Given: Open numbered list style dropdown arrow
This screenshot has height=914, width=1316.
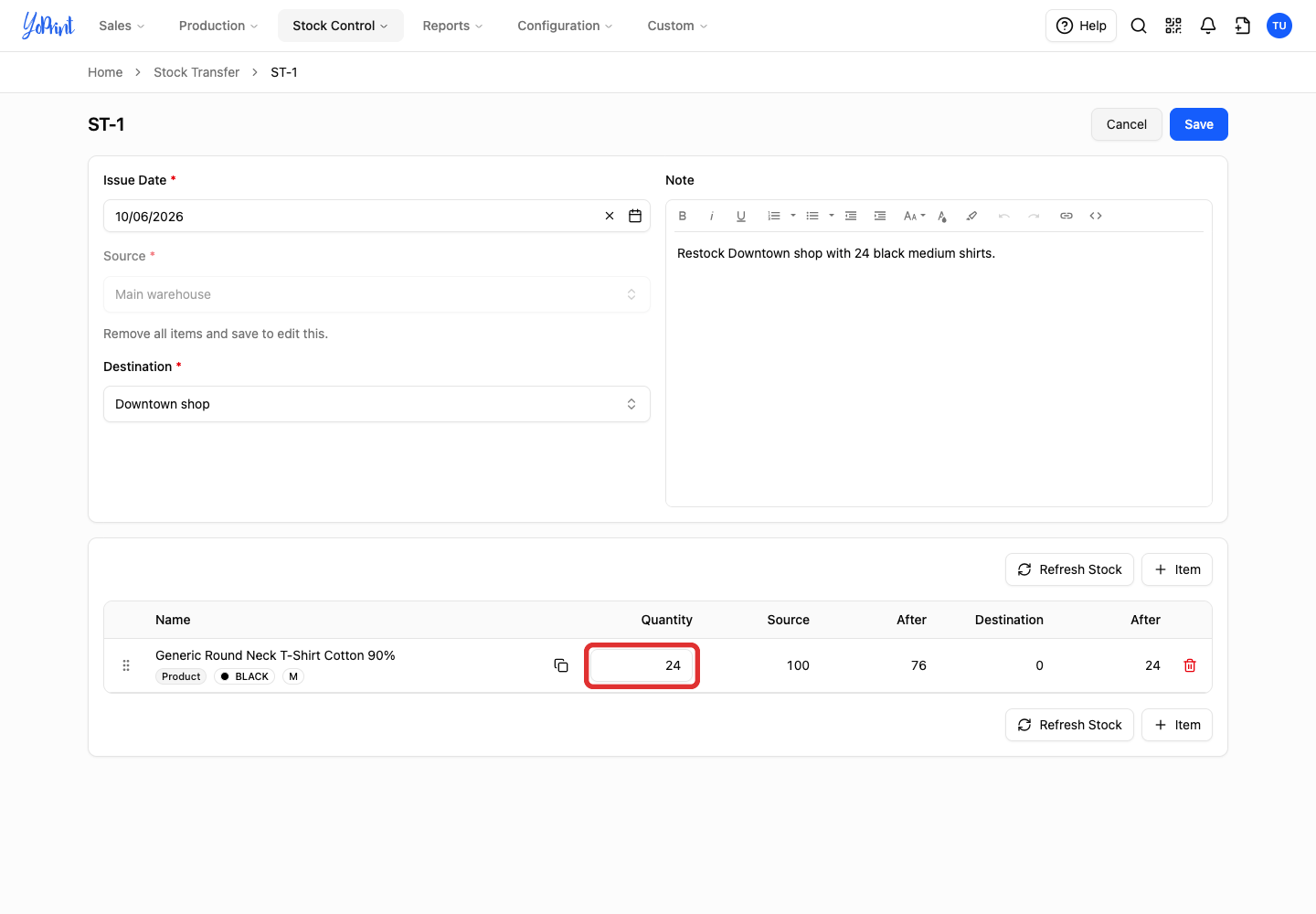Looking at the screenshot, I should click(793, 216).
